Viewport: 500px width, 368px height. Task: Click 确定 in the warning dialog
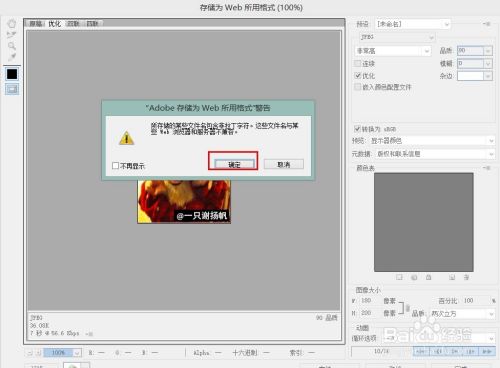click(x=234, y=164)
